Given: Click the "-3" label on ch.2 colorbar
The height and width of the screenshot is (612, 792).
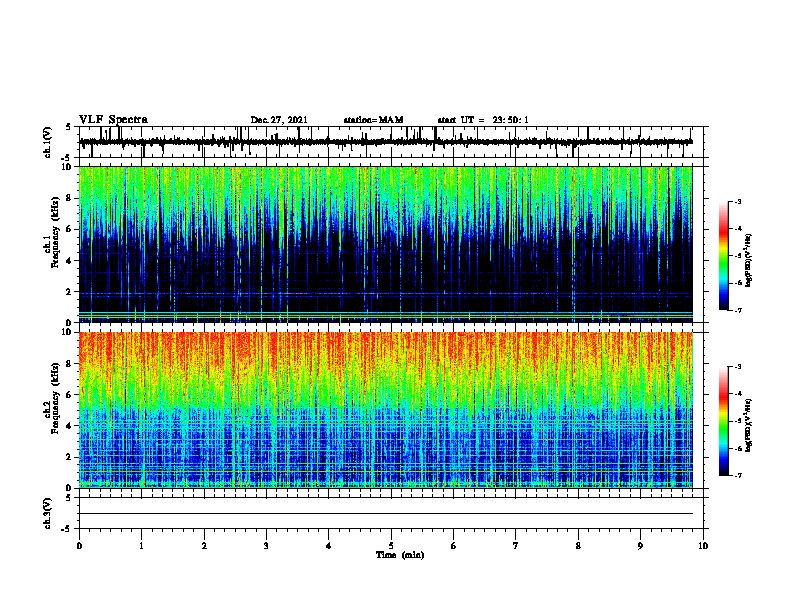Looking at the screenshot, I should click(x=737, y=367).
